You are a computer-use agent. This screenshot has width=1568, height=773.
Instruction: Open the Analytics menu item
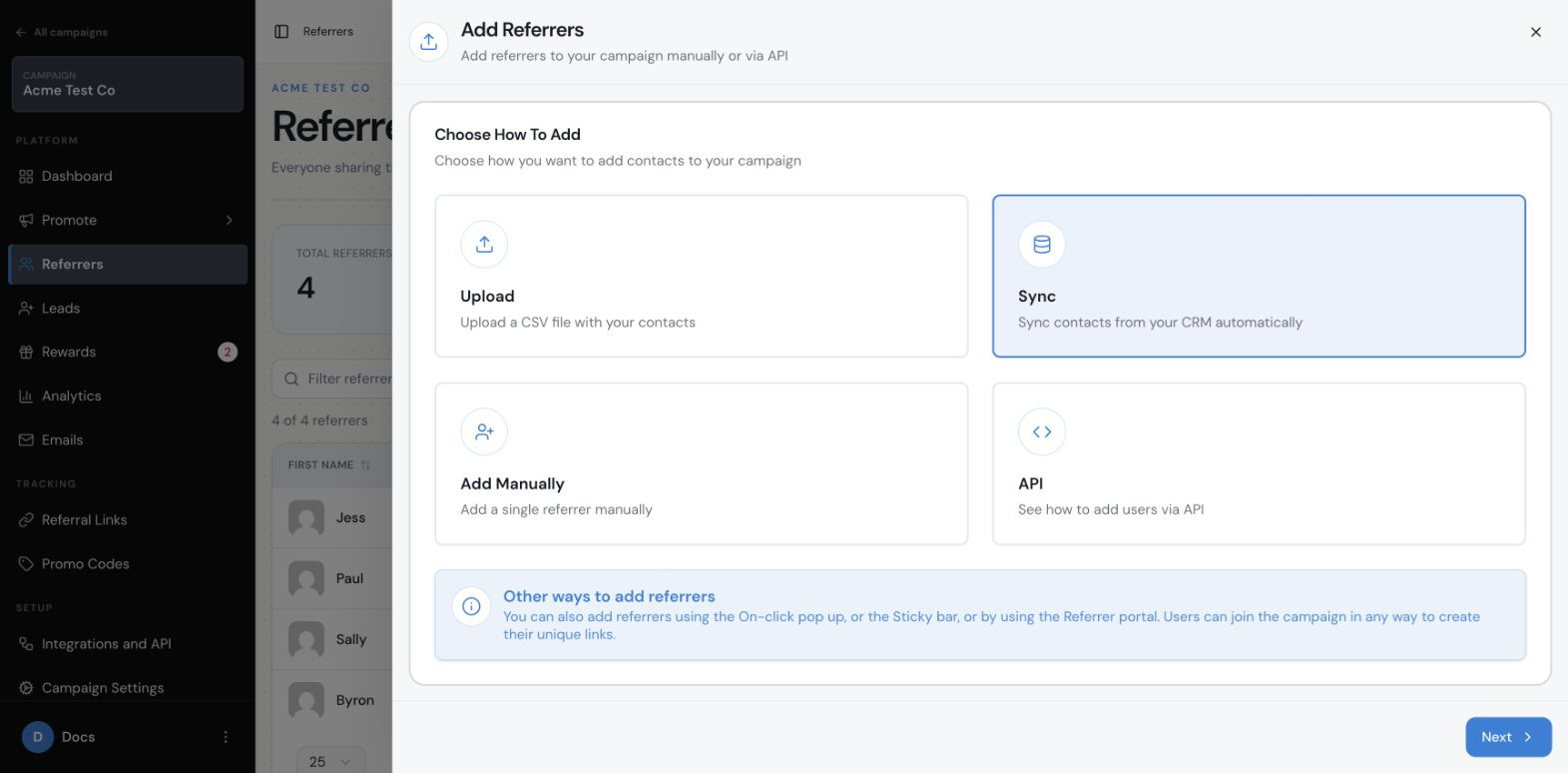tap(128, 396)
